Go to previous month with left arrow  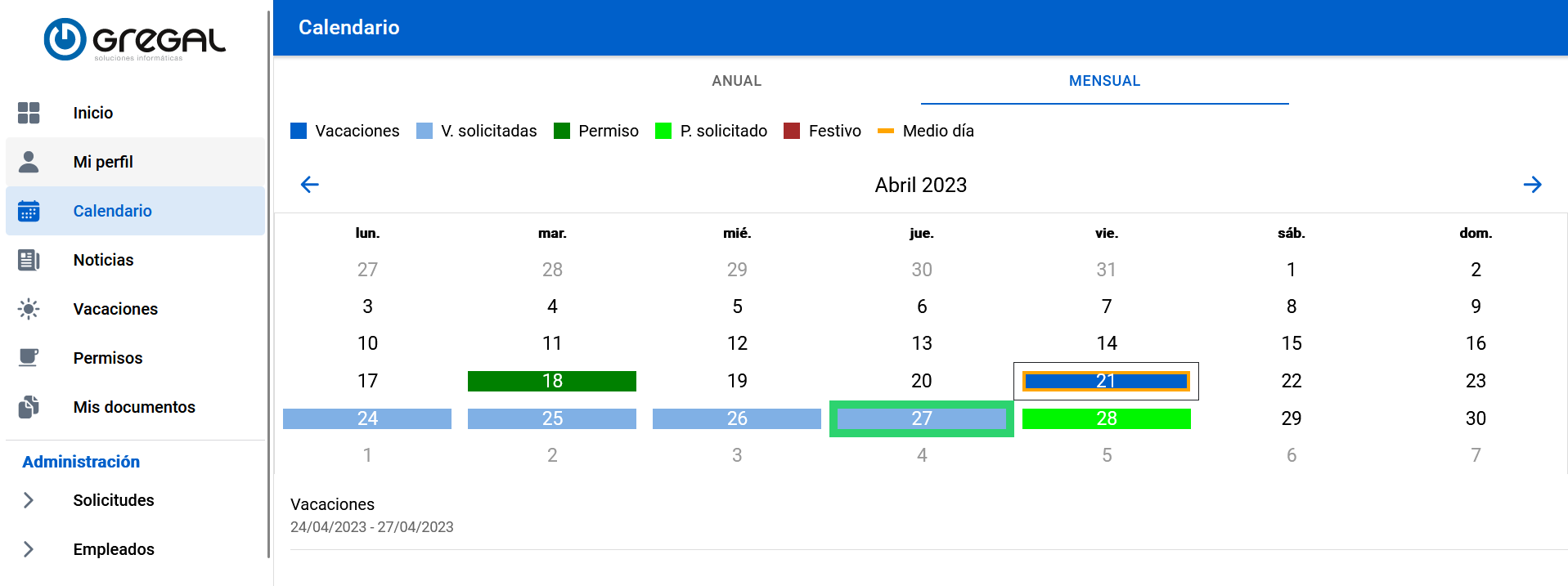tap(310, 185)
